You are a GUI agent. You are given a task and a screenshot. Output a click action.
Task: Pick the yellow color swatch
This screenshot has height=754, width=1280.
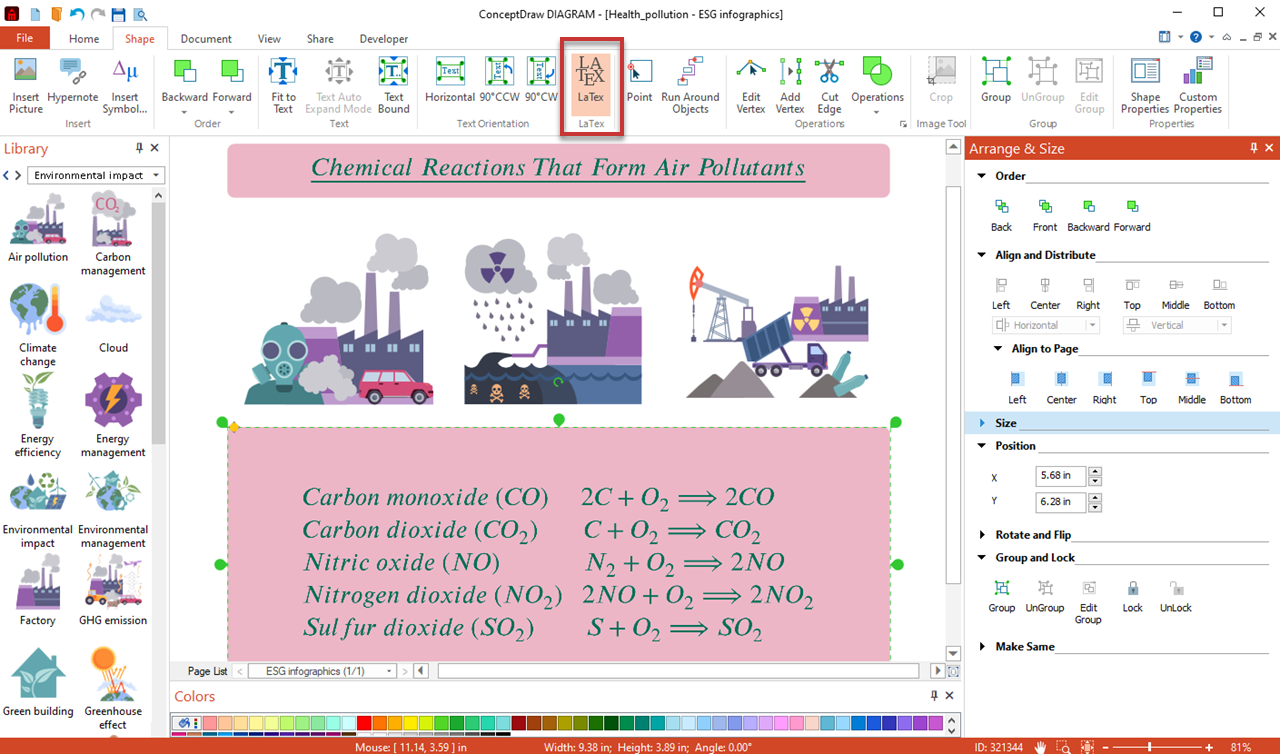[x=410, y=723]
